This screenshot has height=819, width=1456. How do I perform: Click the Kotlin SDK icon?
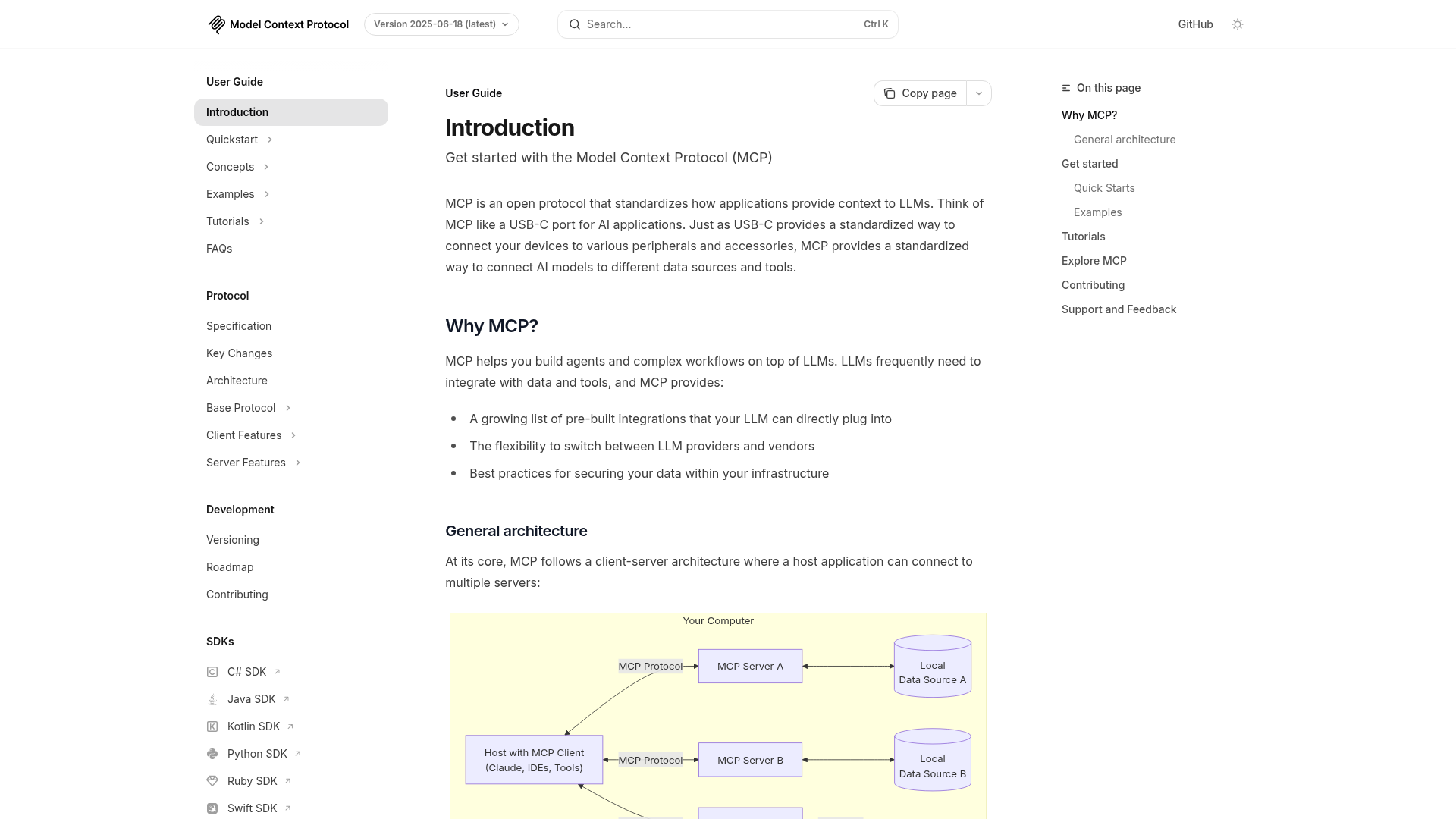coord(212,726)
